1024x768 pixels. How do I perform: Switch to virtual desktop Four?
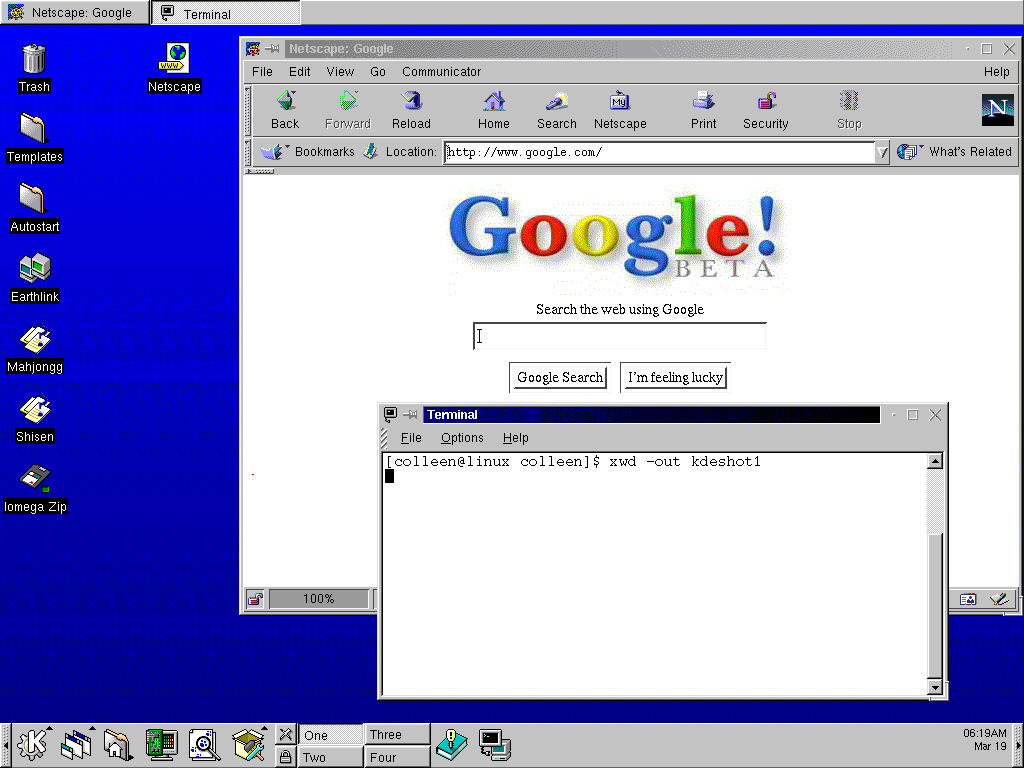pos(398,757)
